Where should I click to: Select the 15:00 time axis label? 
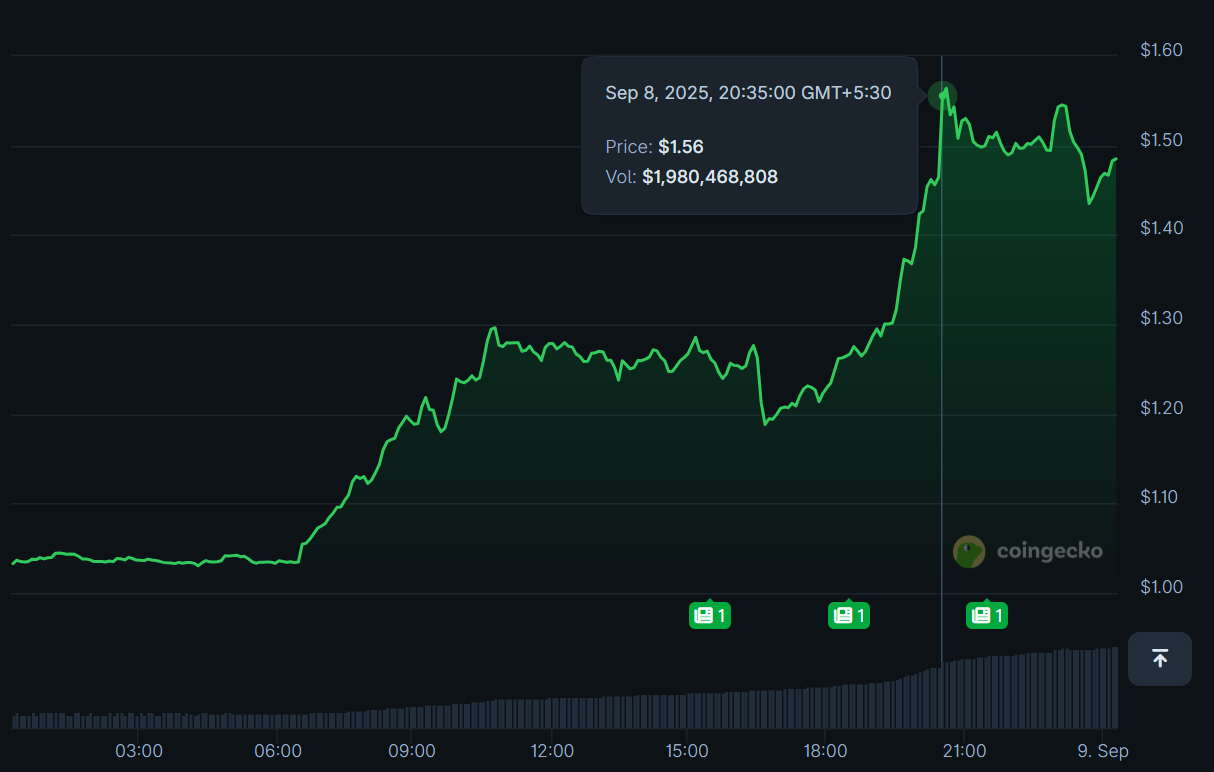point(688,751)
